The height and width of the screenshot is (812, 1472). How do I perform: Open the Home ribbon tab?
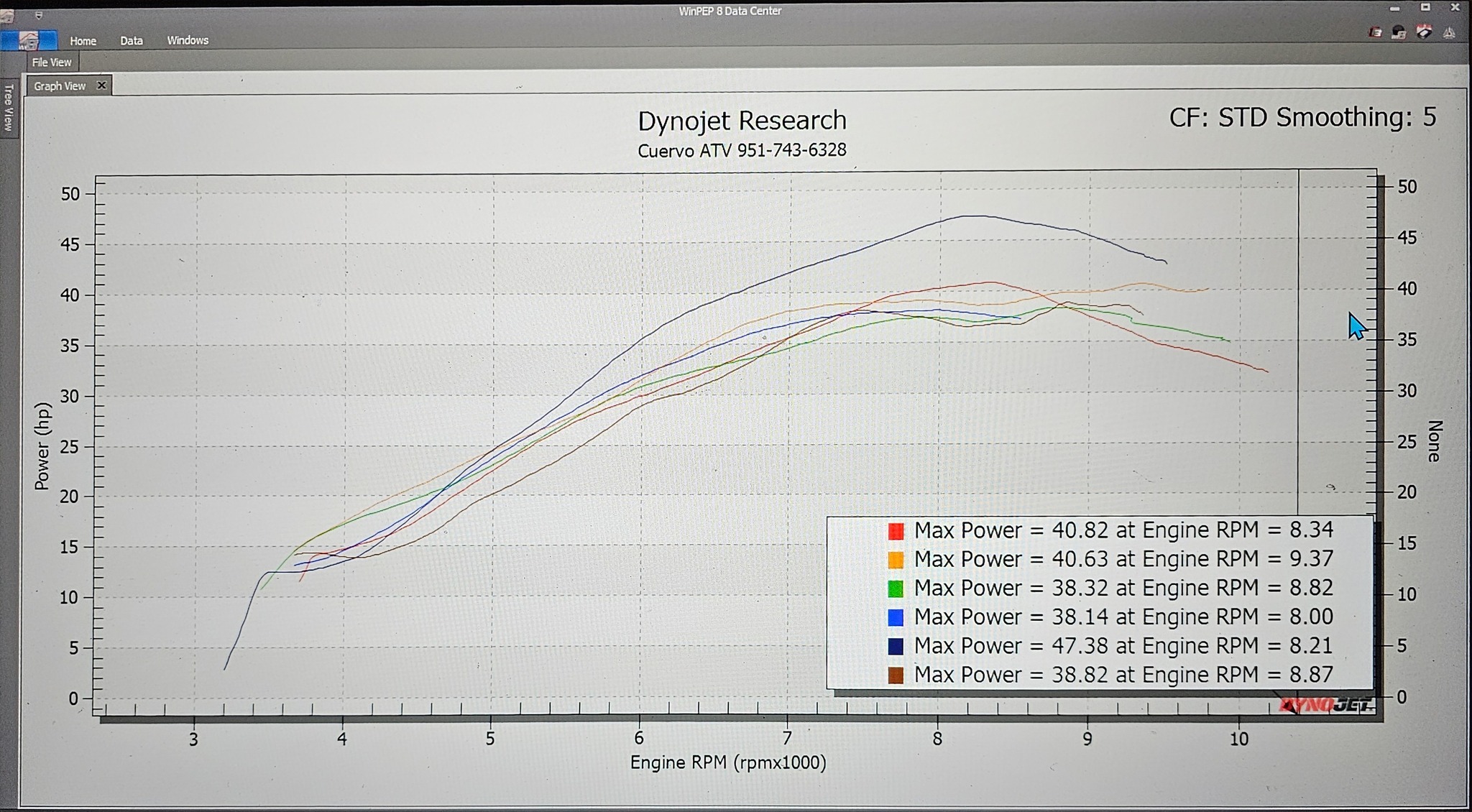click(x=83, y=41)
